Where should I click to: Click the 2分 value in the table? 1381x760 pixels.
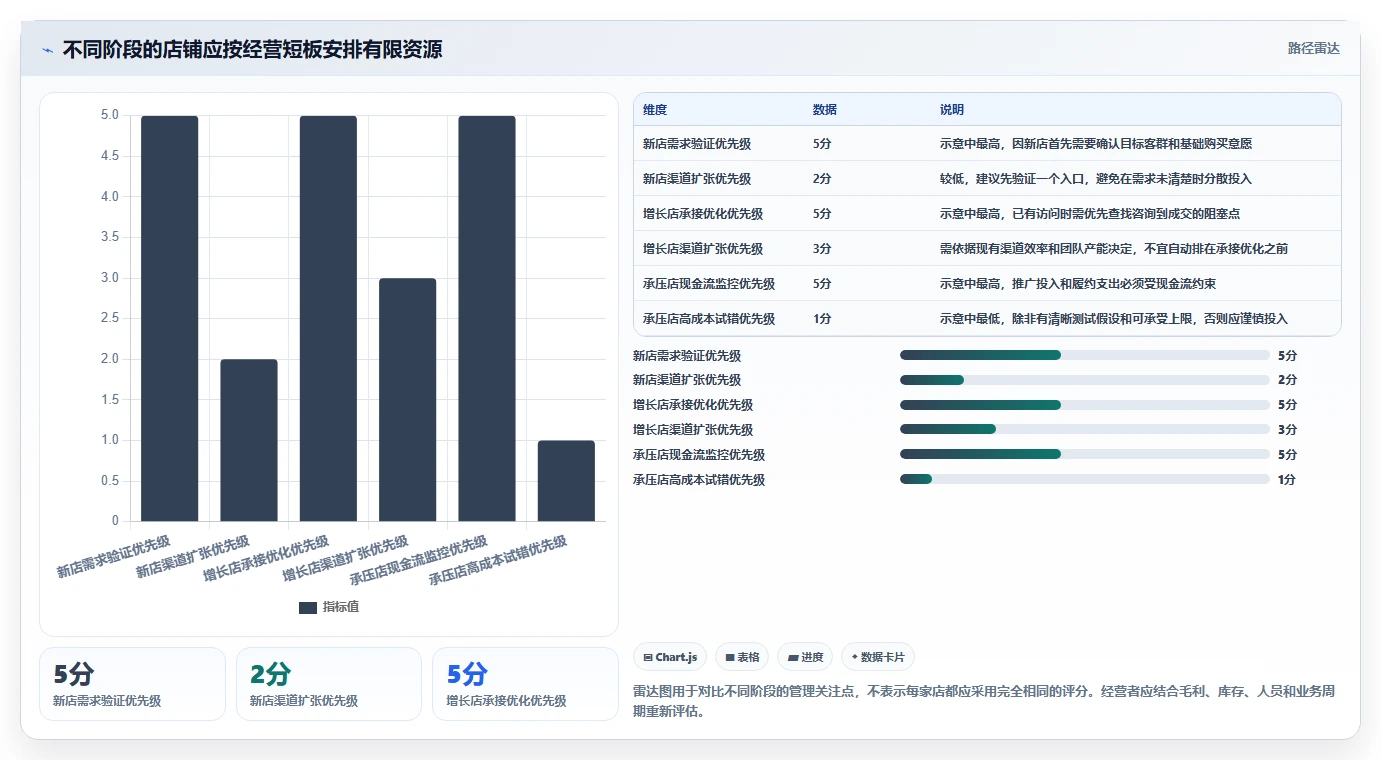822,179
